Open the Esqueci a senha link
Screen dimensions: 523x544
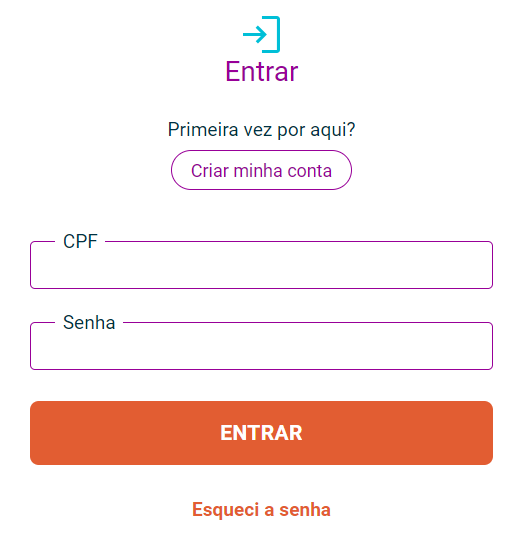(261, 509)
